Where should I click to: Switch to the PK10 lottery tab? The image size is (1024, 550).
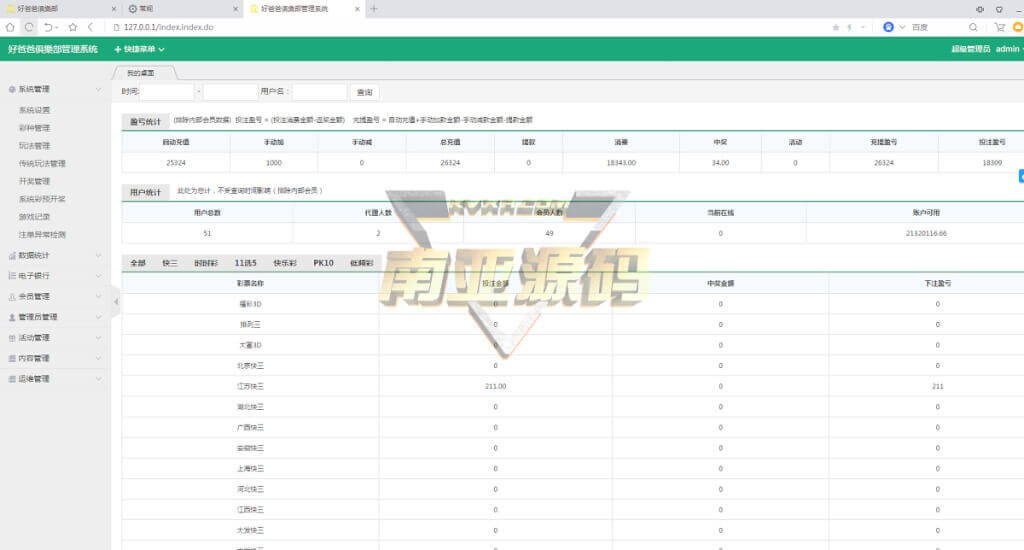(323, 263)
